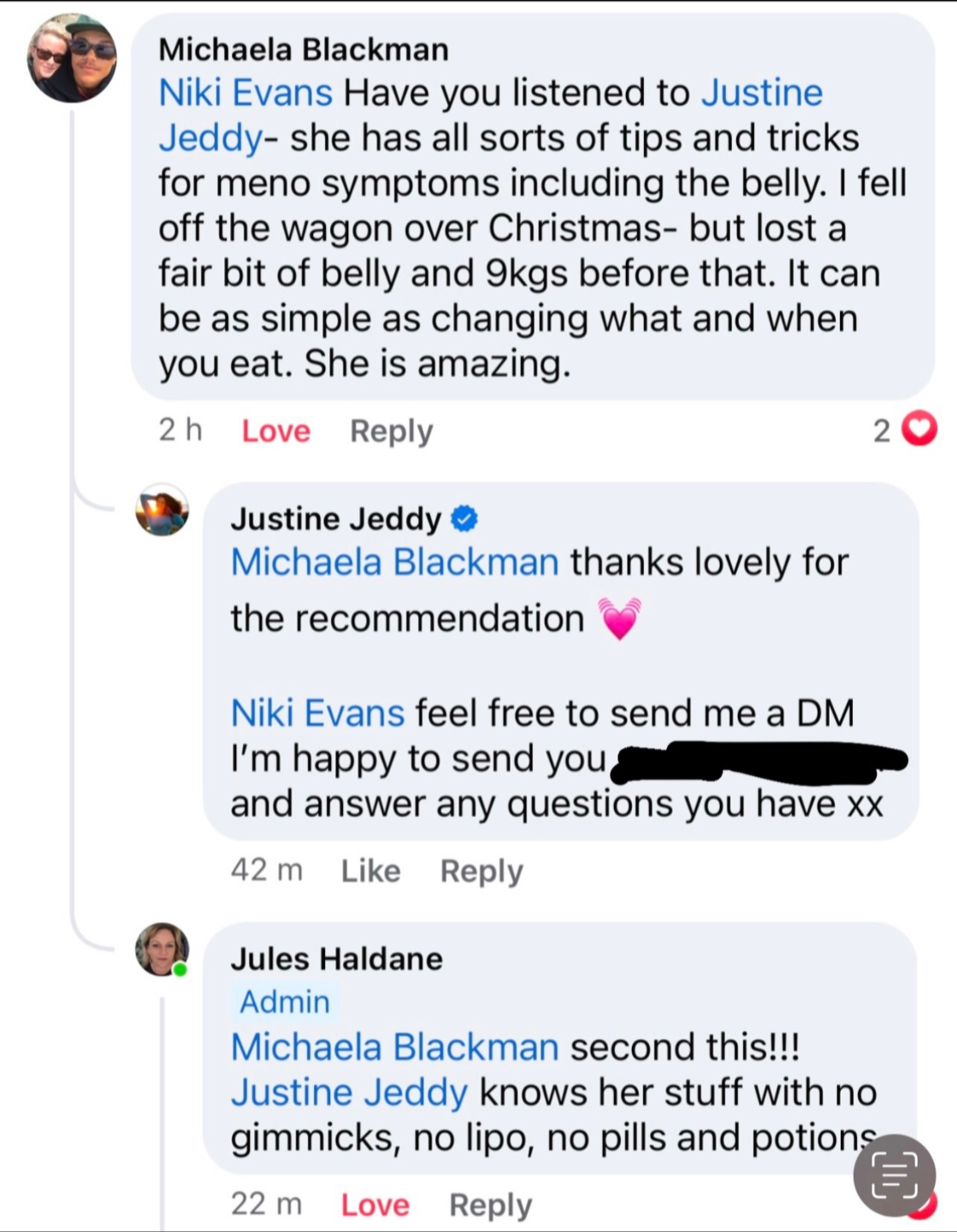The image size is (957, 1232).
Task: Open Justine Jeddy's avatar thumbnail
Action: pos(162,511)
